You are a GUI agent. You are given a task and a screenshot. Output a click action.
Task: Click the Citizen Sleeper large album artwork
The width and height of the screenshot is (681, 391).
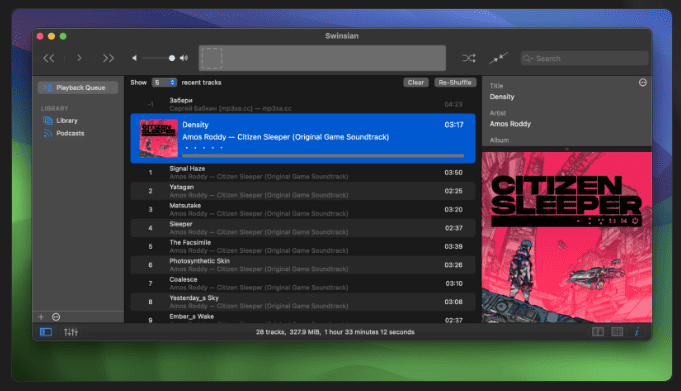point(567,237)
